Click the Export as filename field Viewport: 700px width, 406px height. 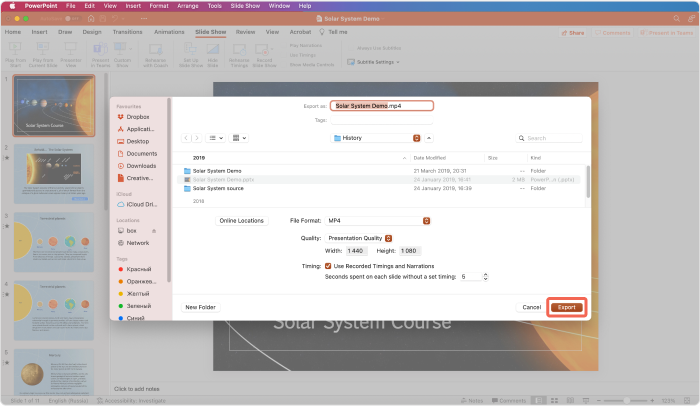382,105
